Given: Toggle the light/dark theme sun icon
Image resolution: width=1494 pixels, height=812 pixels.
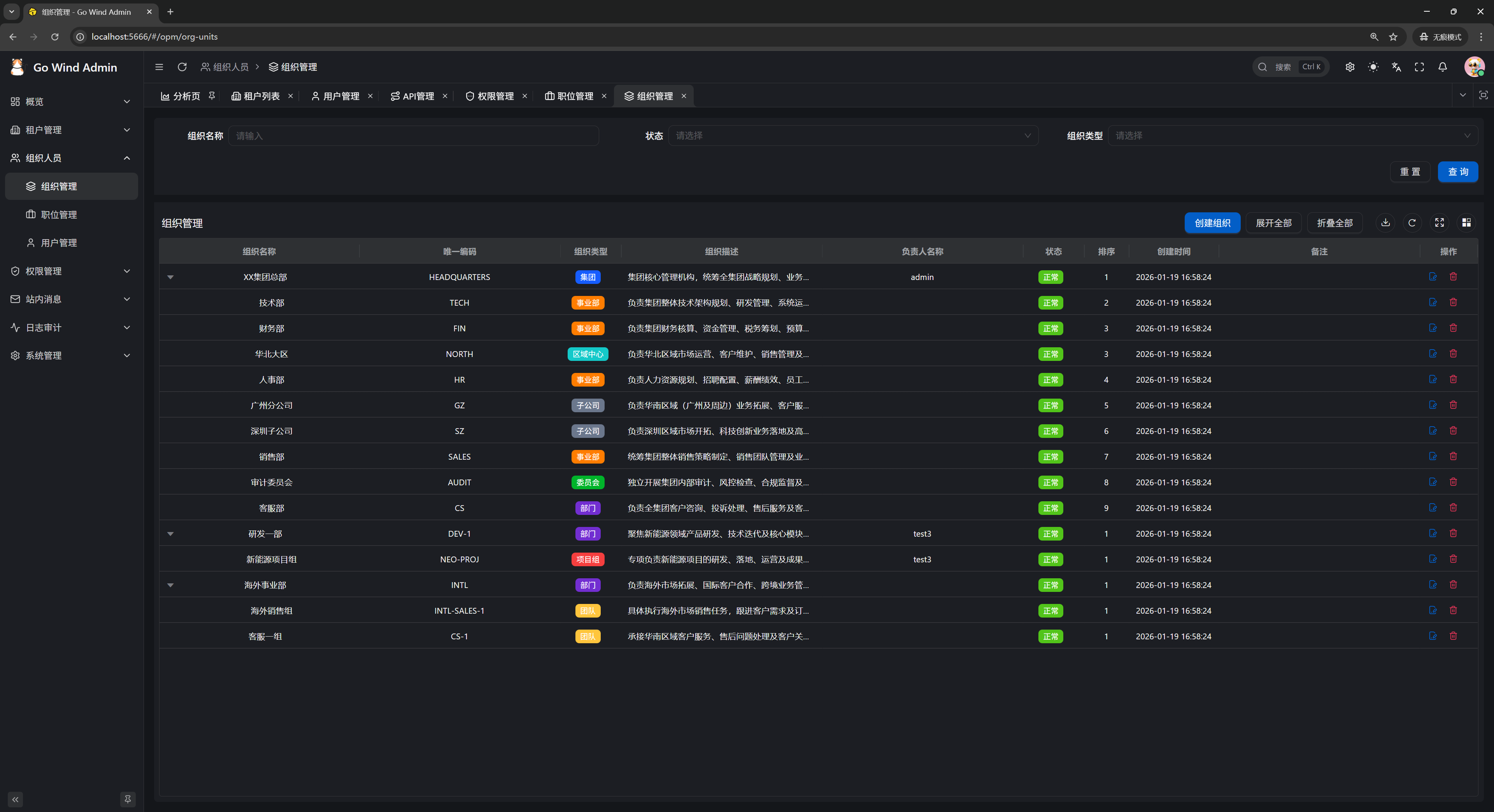Looking at the screenshot, I should point(1373,66).
